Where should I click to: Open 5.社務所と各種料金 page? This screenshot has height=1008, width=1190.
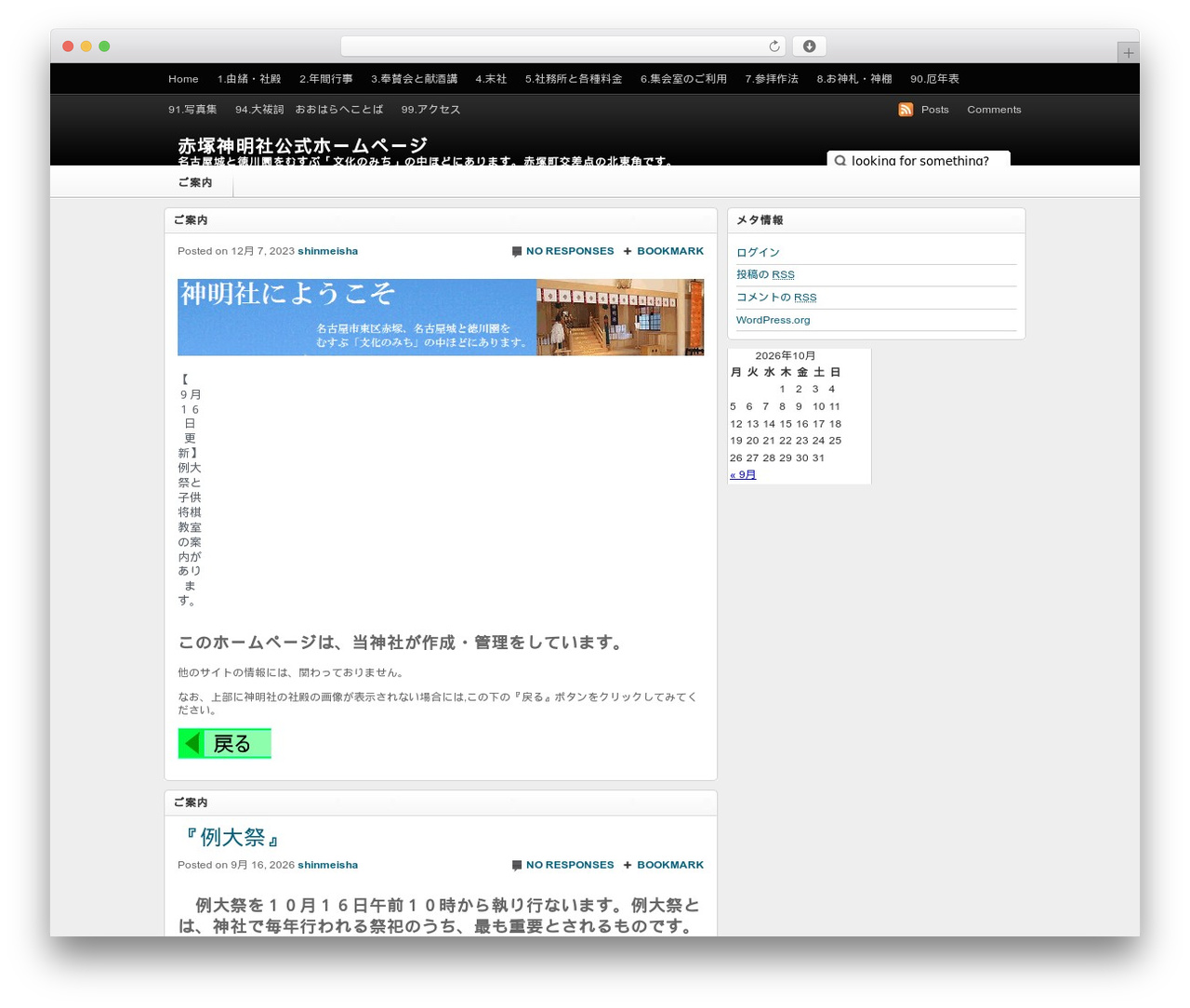(574, 79)
